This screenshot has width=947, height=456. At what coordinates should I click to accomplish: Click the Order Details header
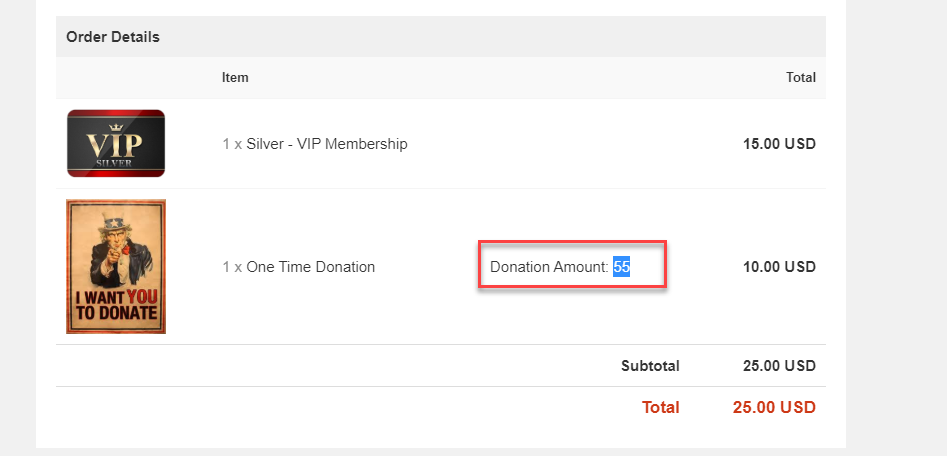113,37
